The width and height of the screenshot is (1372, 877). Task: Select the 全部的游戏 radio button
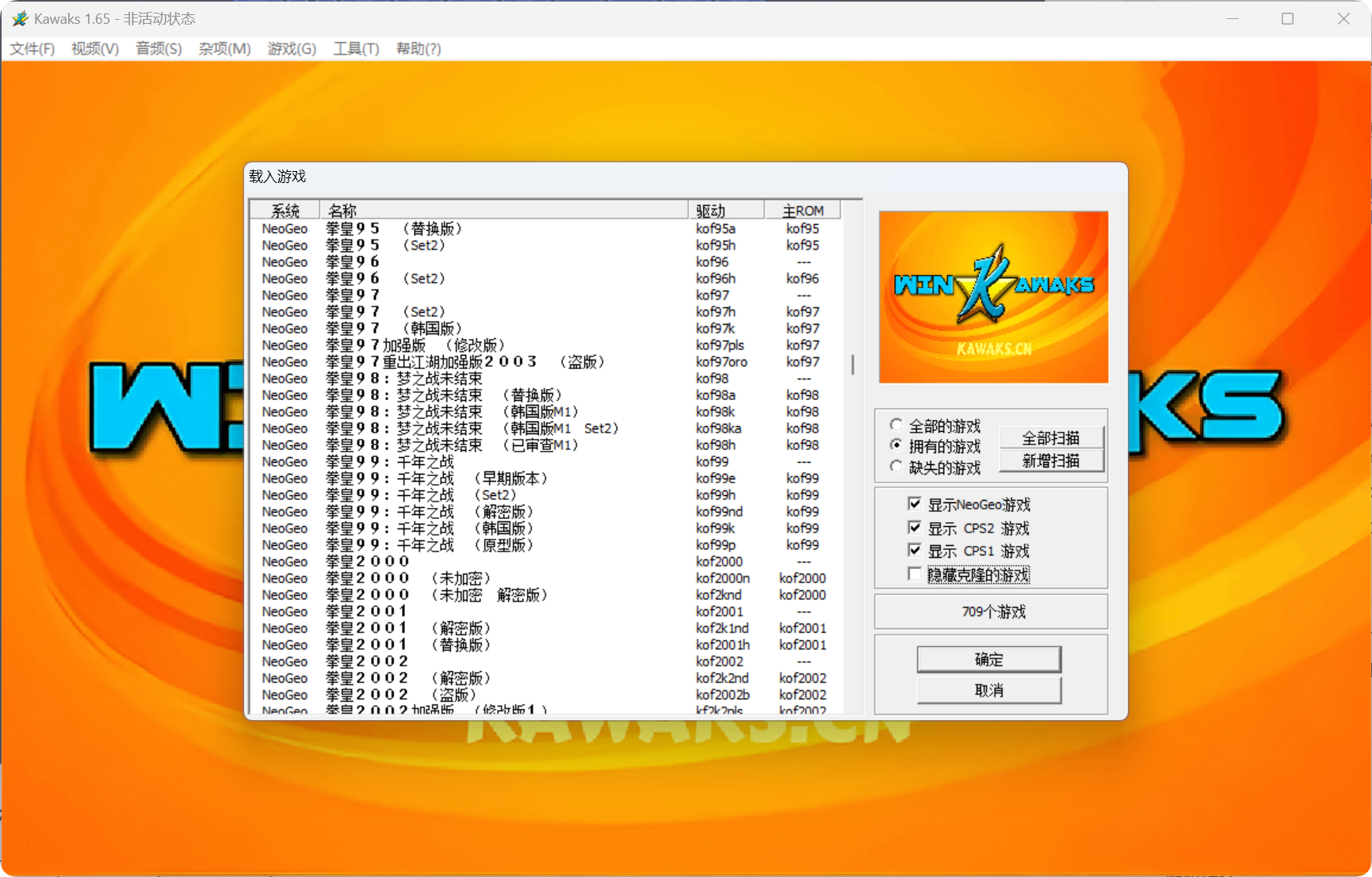(896, 425)
